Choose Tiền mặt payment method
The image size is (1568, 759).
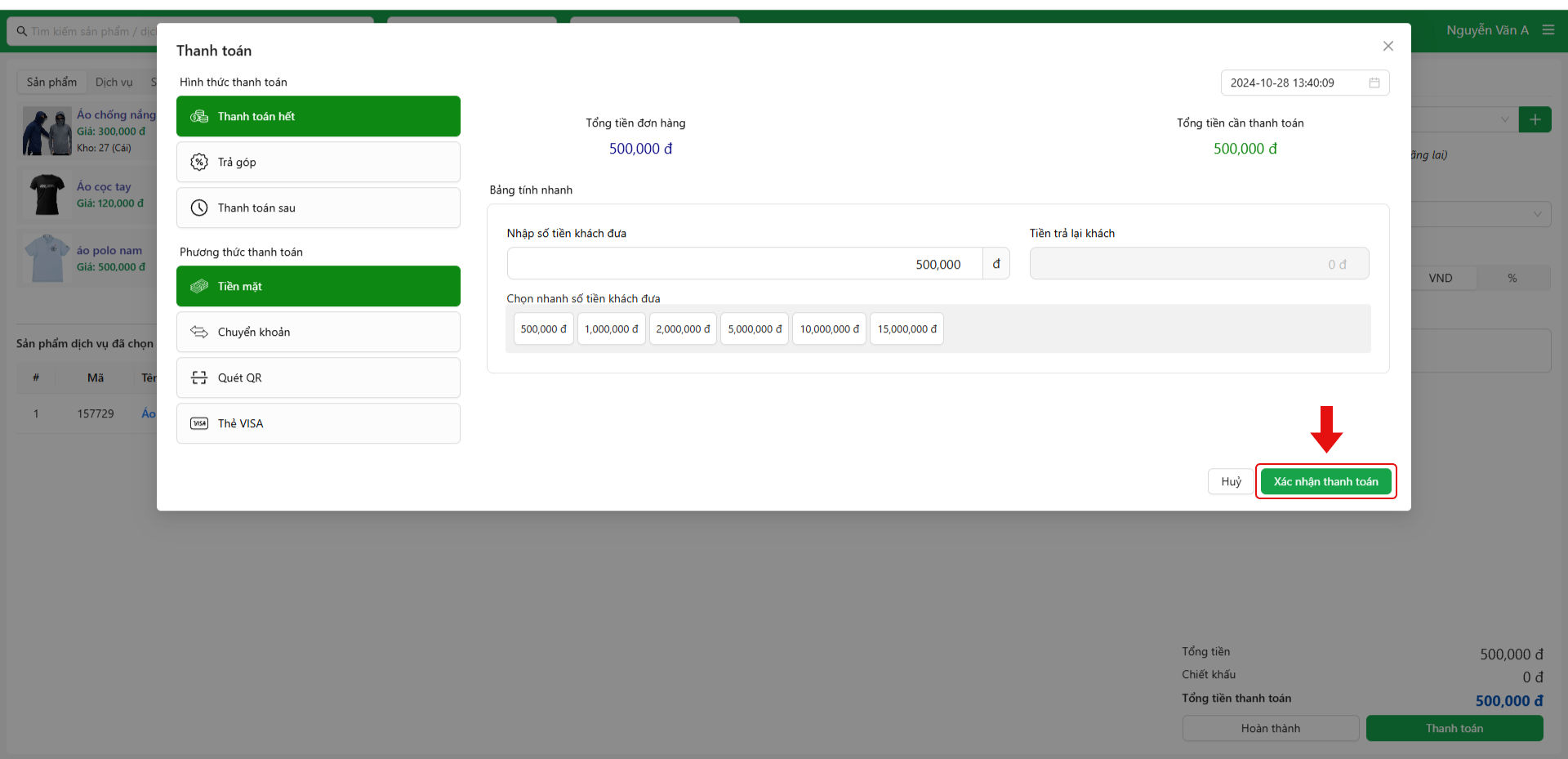click(318, 286)
